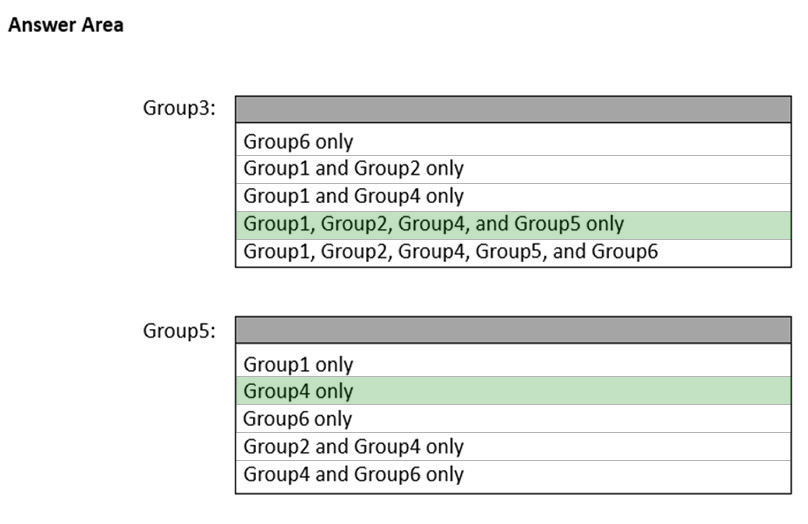The height and width of the screenshot is (524, 808).
Task: Select 'Group1 only' under Group5
Action: (x=298, y=365)
